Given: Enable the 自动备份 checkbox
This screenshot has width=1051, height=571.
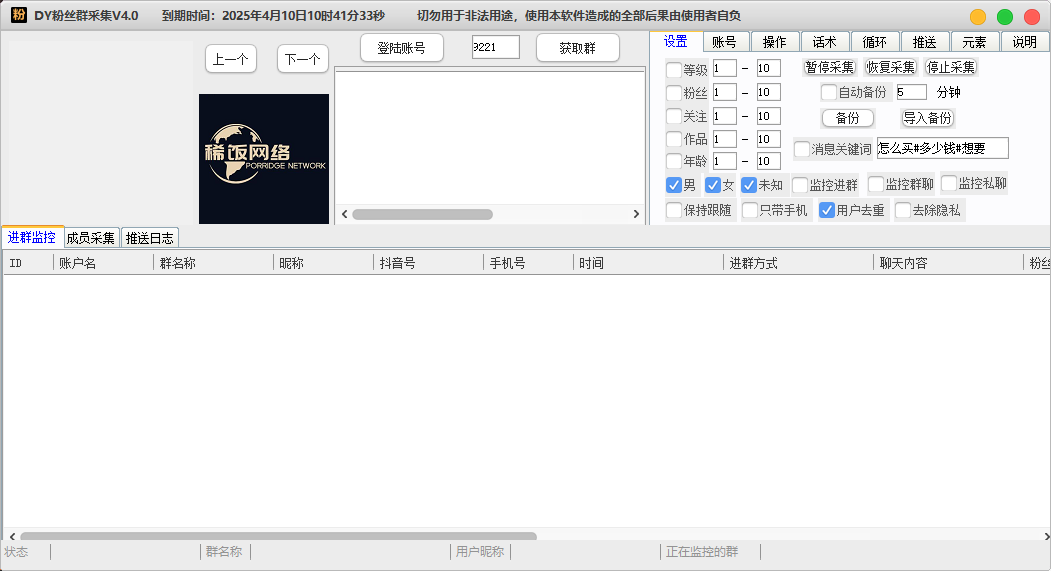Looking at the screenshot, I should pyautogui.click(x=829, y=92).
